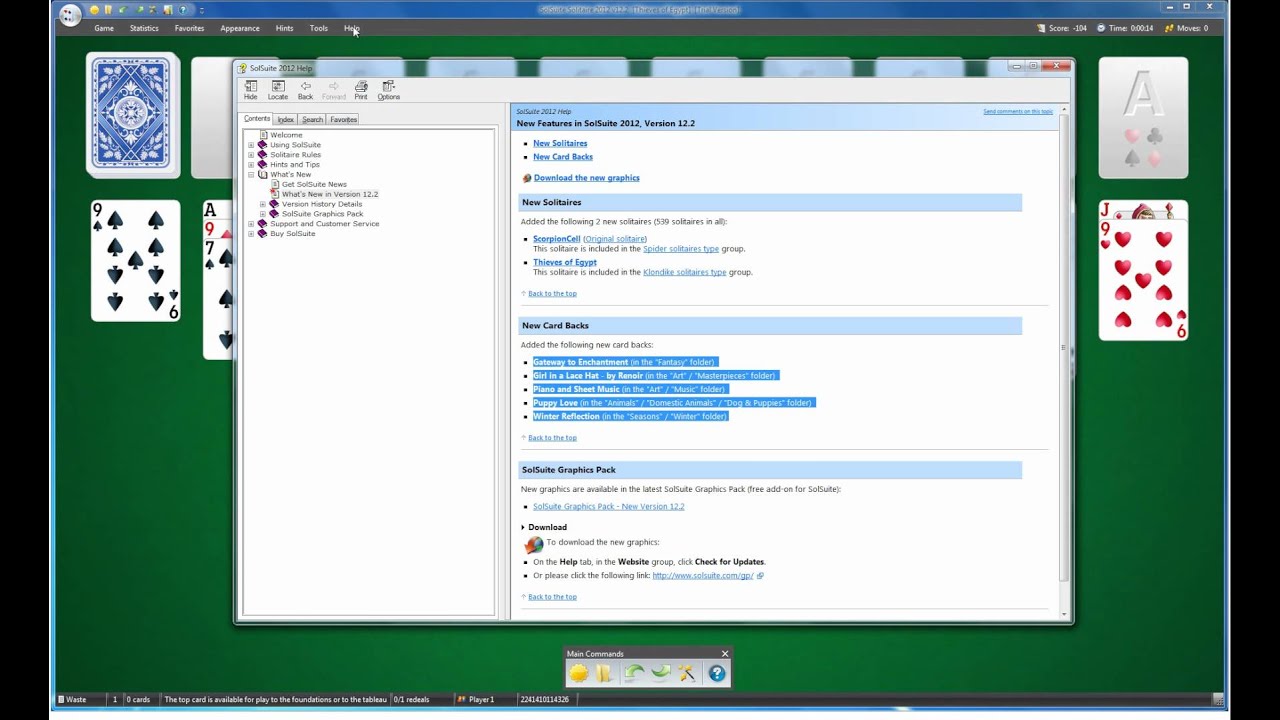Click the Ace foundation placeholder pile
This screenshot has width=1280, height=720.
click(1143, 117)
